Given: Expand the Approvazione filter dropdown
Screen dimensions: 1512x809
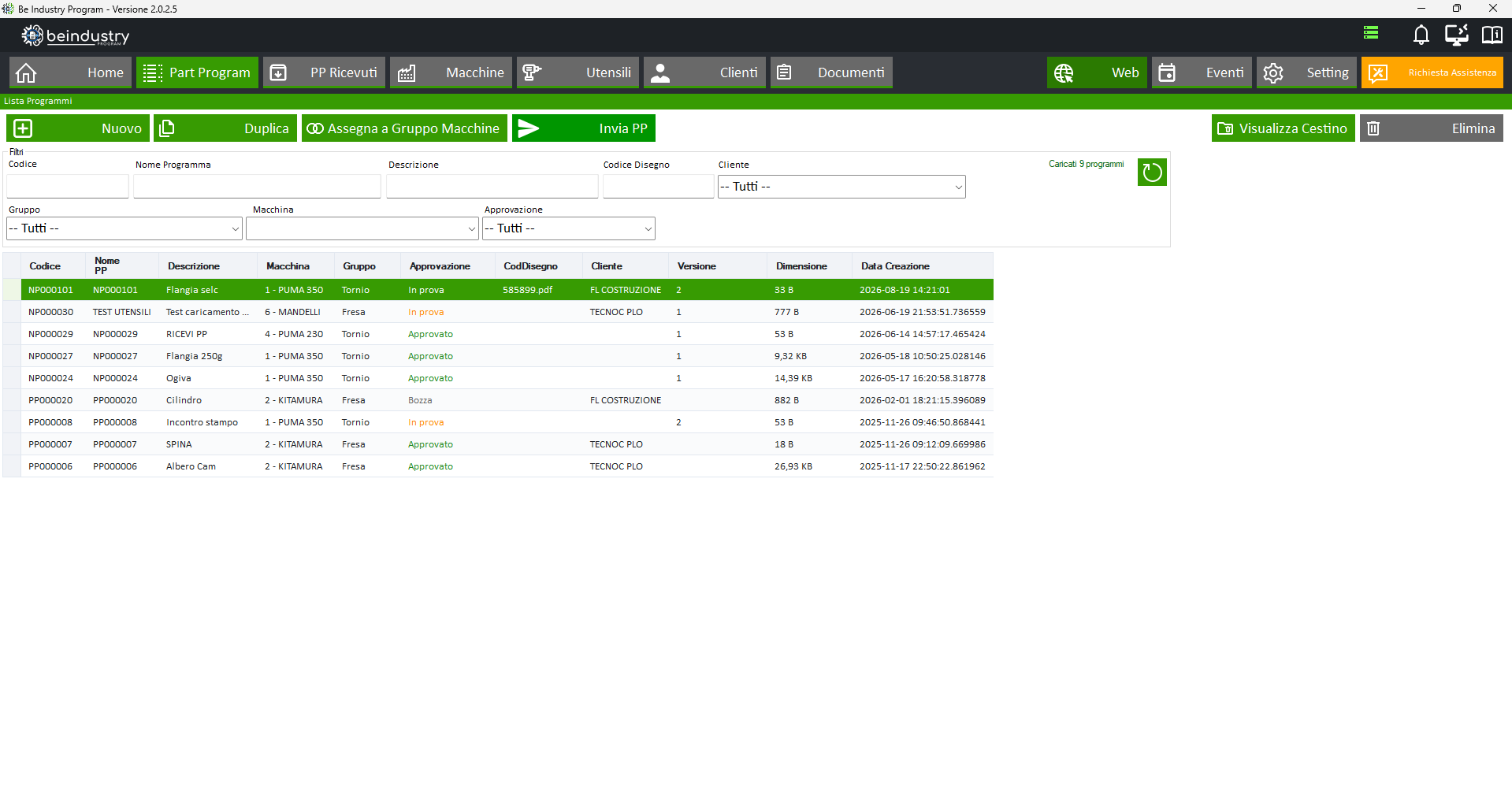Looking at the screenshot, I should [x=648, y=228].
